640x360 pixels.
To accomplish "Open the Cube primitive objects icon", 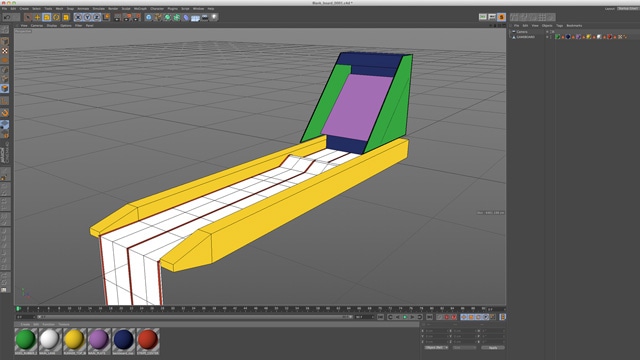I will point(149,17).
